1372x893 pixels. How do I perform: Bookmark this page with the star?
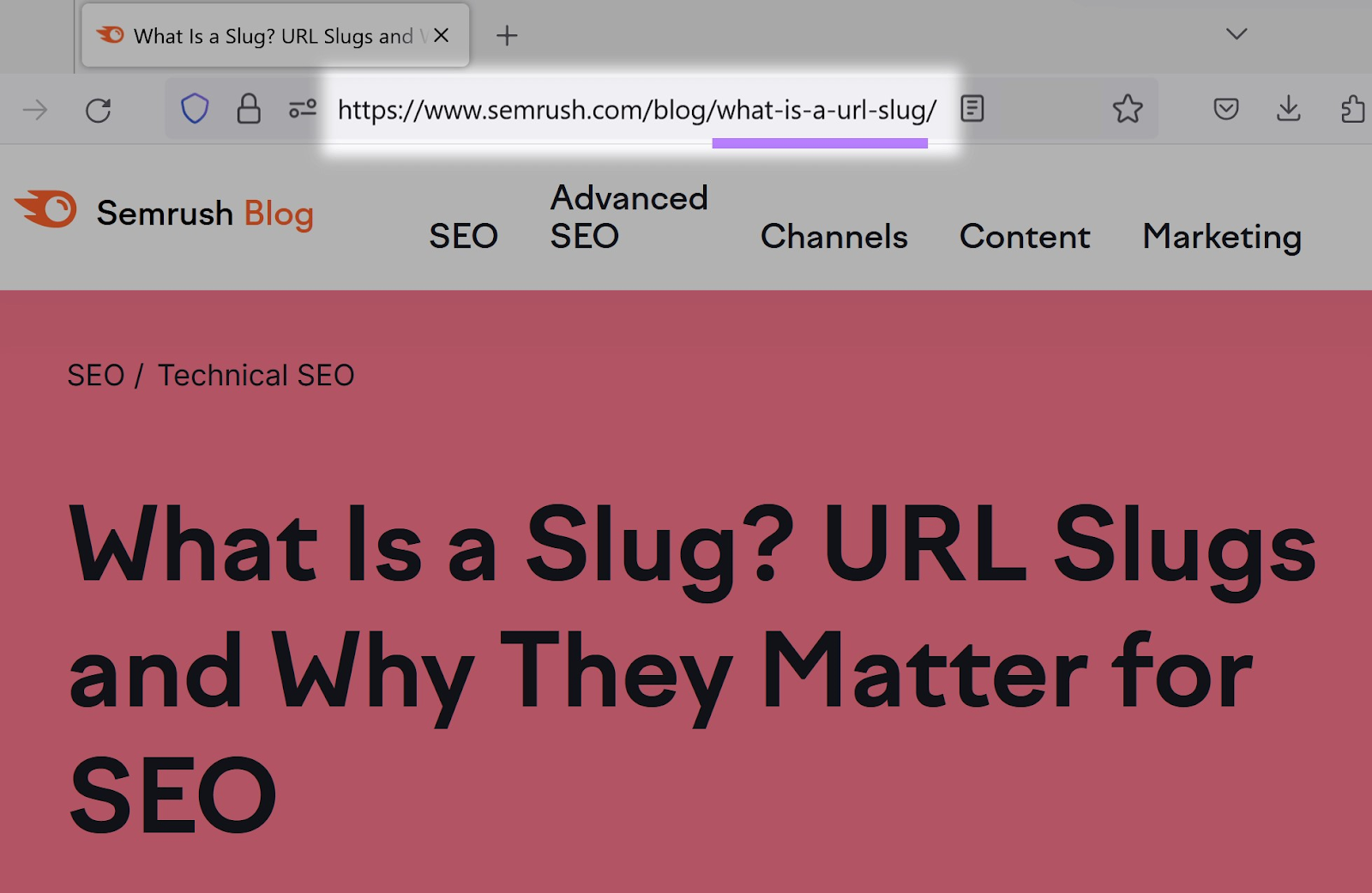tap(1128, 109)
